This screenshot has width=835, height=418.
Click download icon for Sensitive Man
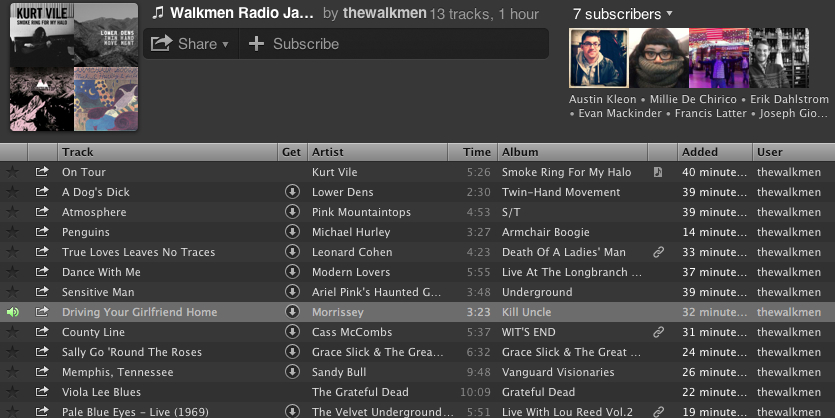point(292,291)
